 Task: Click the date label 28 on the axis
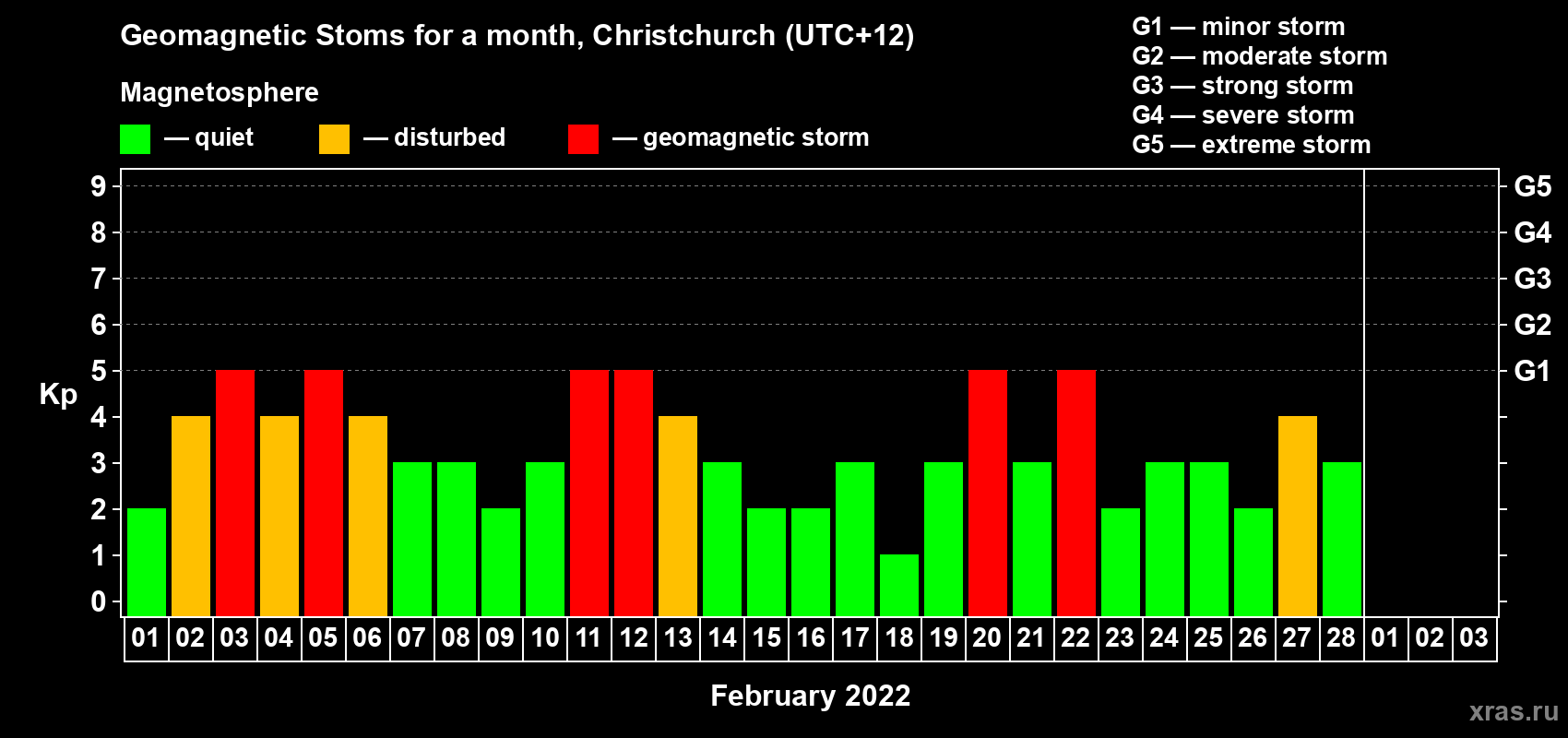[x=1341, y=637]
